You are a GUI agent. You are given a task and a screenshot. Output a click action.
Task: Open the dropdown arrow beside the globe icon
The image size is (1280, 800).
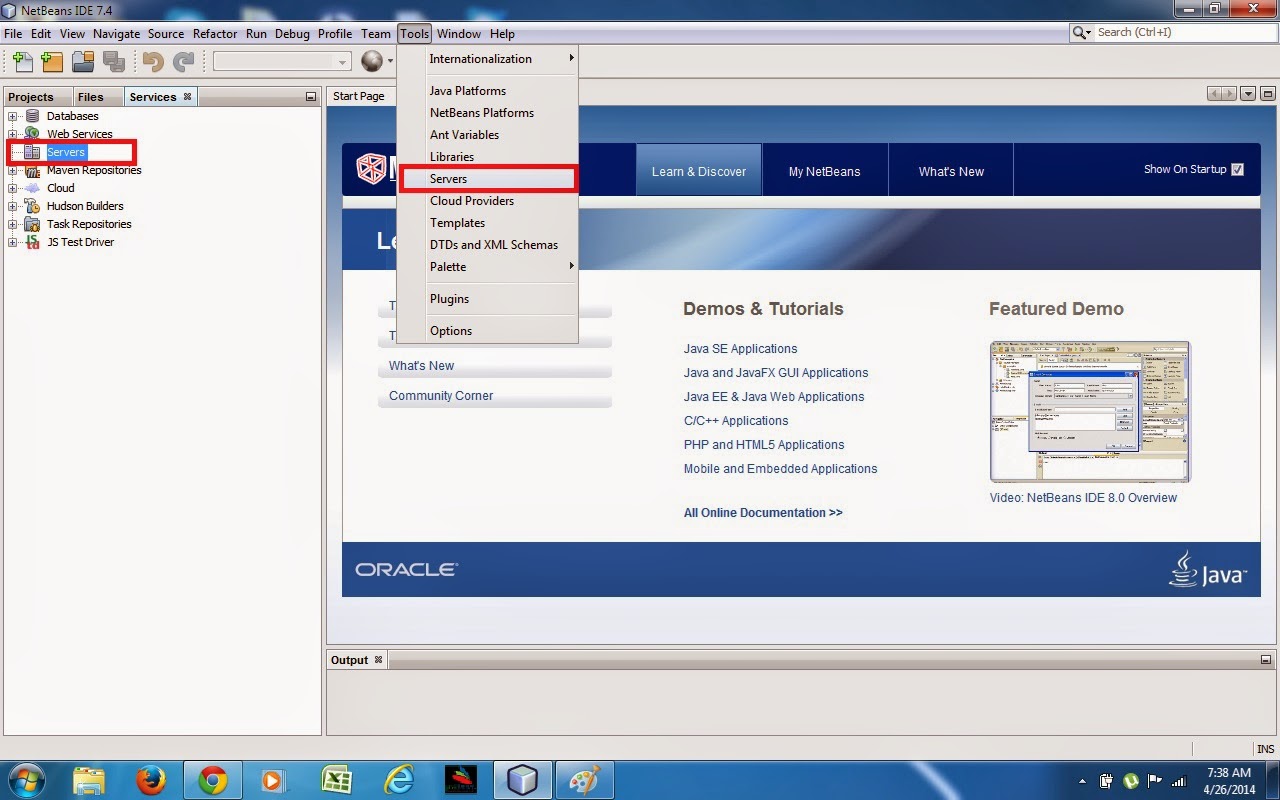(390, 61)
